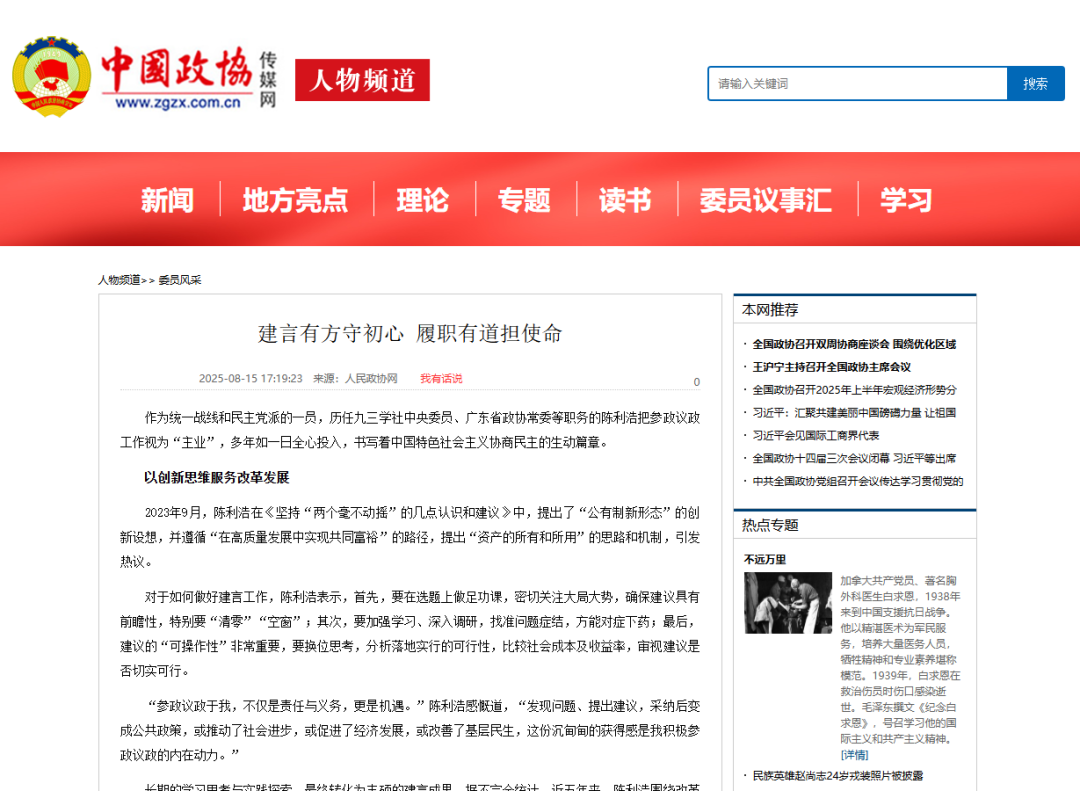The width and height of the screenshot is (1080, 791).
Task: Open the 专题 navigation menu
Action: tap(525, 199)
